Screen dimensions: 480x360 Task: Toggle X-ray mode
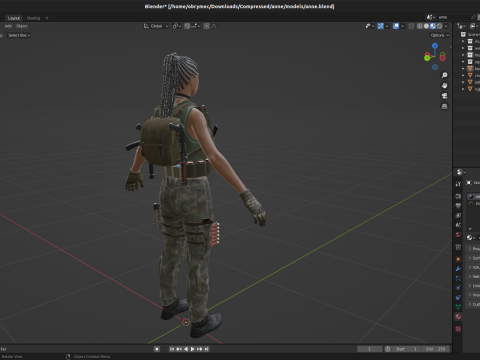(x=411, y=26)
